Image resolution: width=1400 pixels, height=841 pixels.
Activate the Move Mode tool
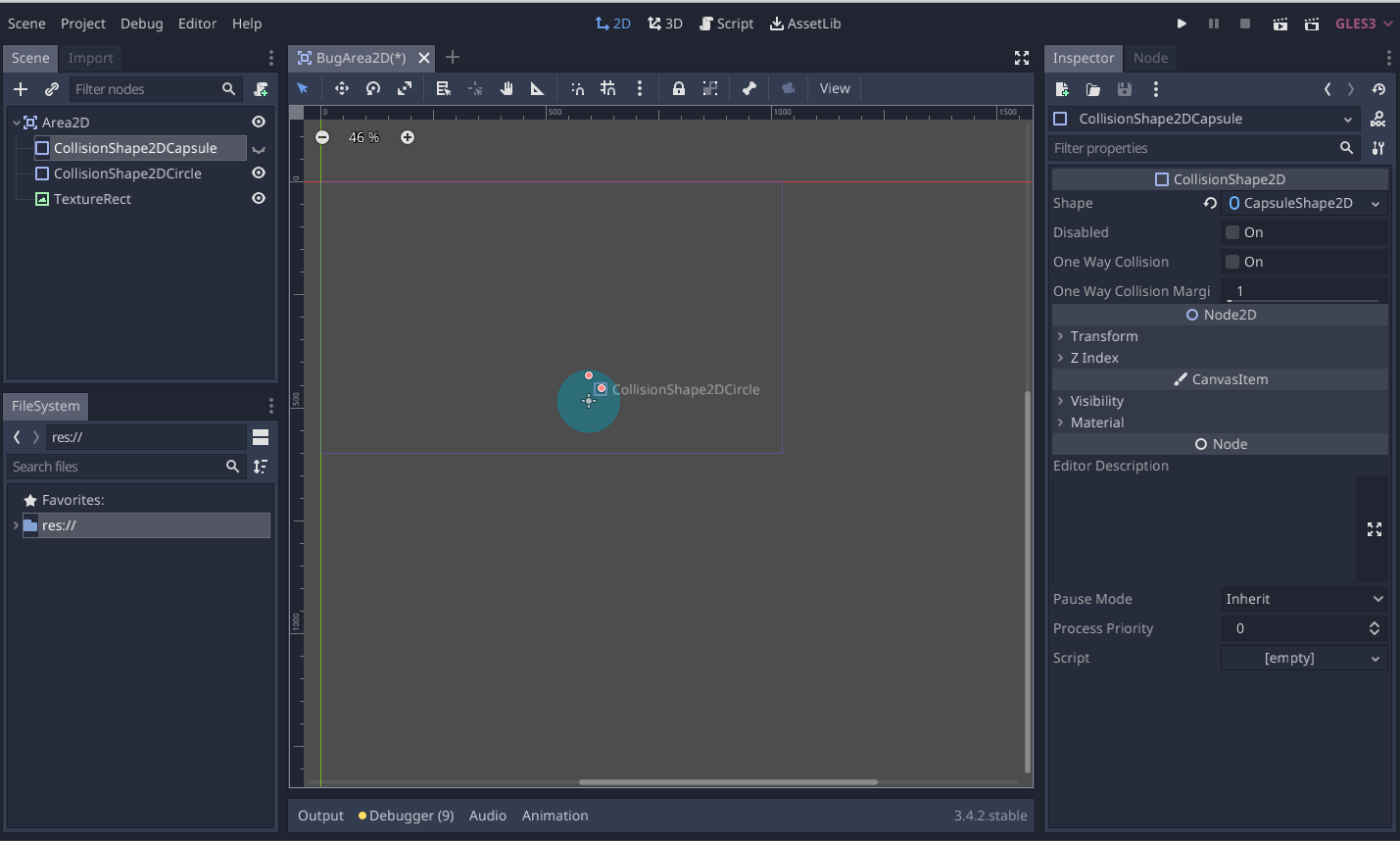point(341,88)
